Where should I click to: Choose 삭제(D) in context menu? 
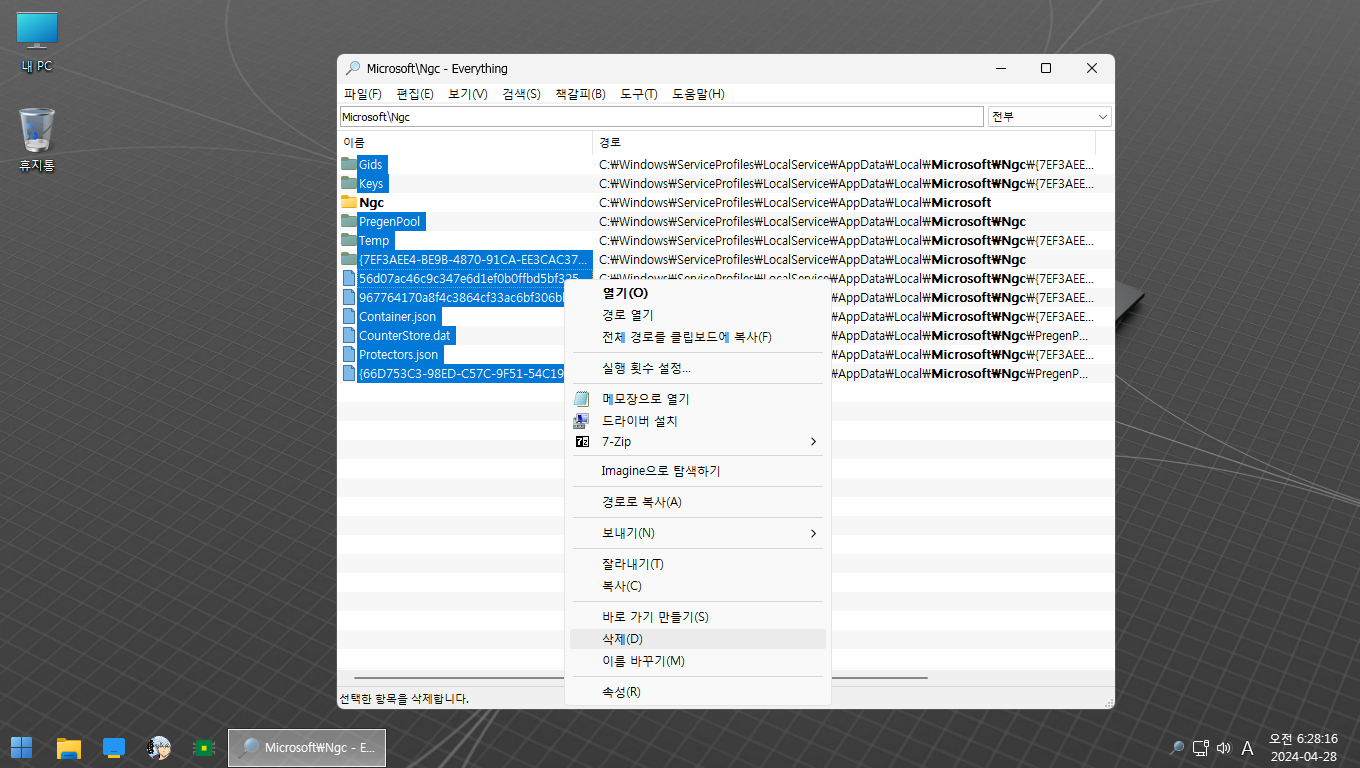coord(698,639)
